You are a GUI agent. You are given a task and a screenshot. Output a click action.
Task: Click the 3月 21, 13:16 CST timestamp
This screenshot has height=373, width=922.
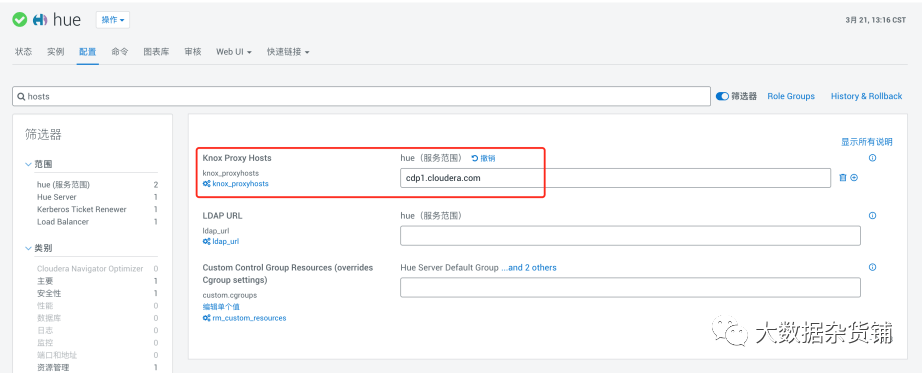(x=876, y=20)
